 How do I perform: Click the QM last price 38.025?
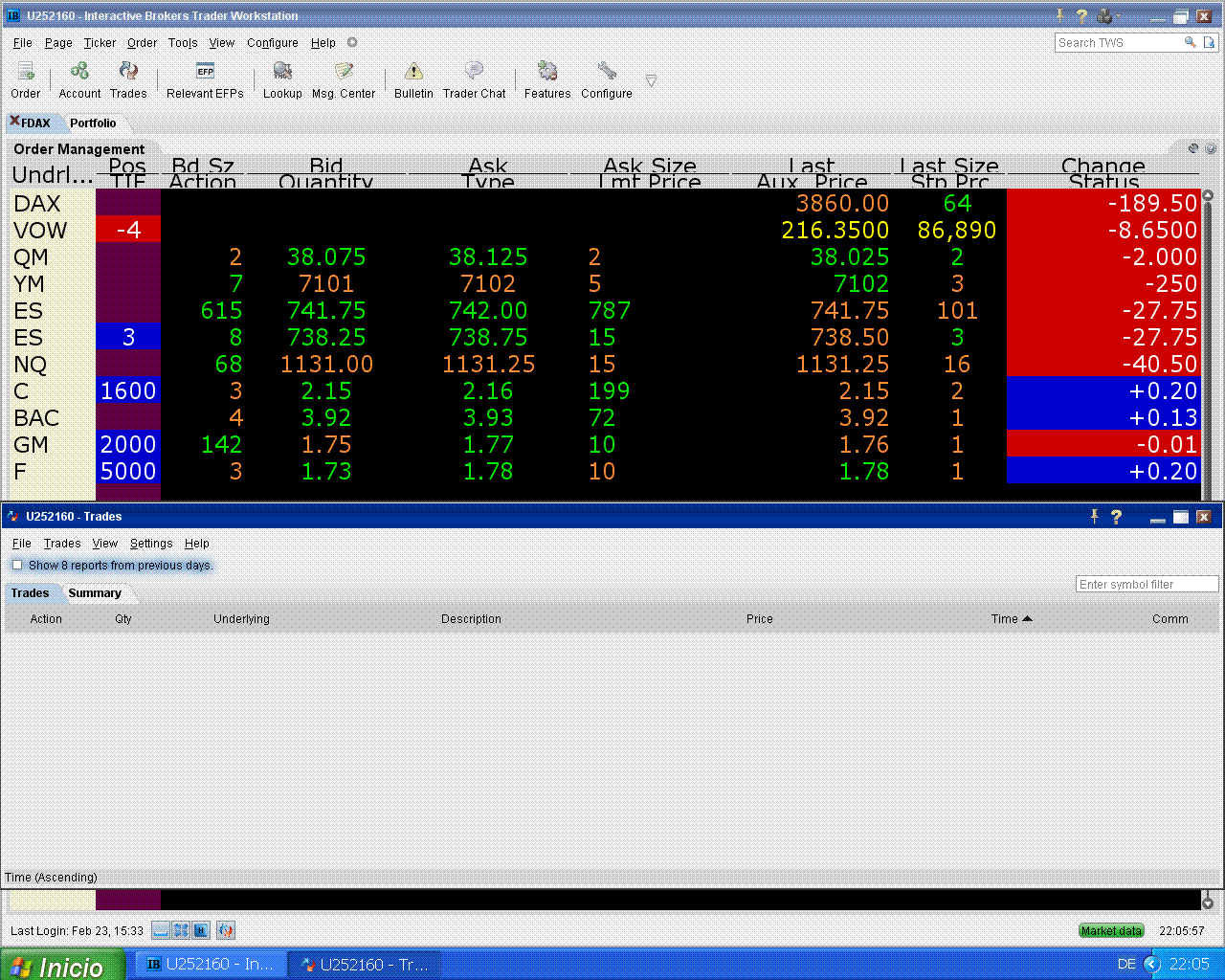click(850, 256)
